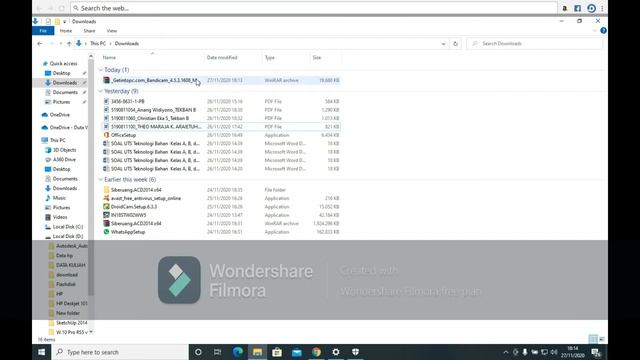This screenshot has width=640, height=360.
Task: Select the 5190811054_Anang Widiyono PDF file
Action: [x=221, y=110]
